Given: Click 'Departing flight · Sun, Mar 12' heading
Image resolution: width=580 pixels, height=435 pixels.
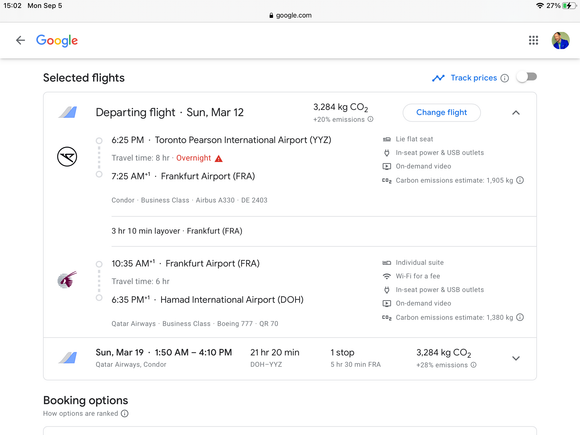Looking at the screenshot, I should point(169,112).
